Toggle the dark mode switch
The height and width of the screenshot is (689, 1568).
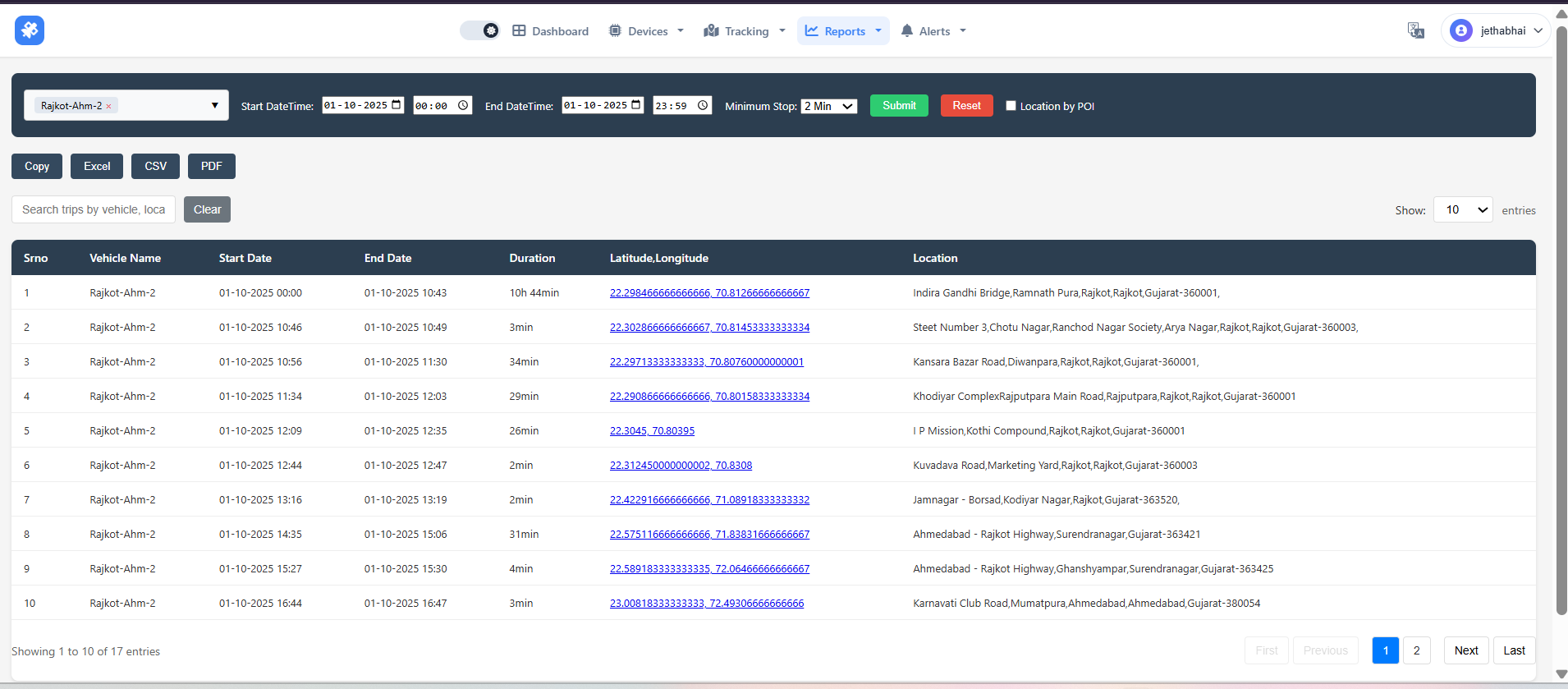[480, 30]
